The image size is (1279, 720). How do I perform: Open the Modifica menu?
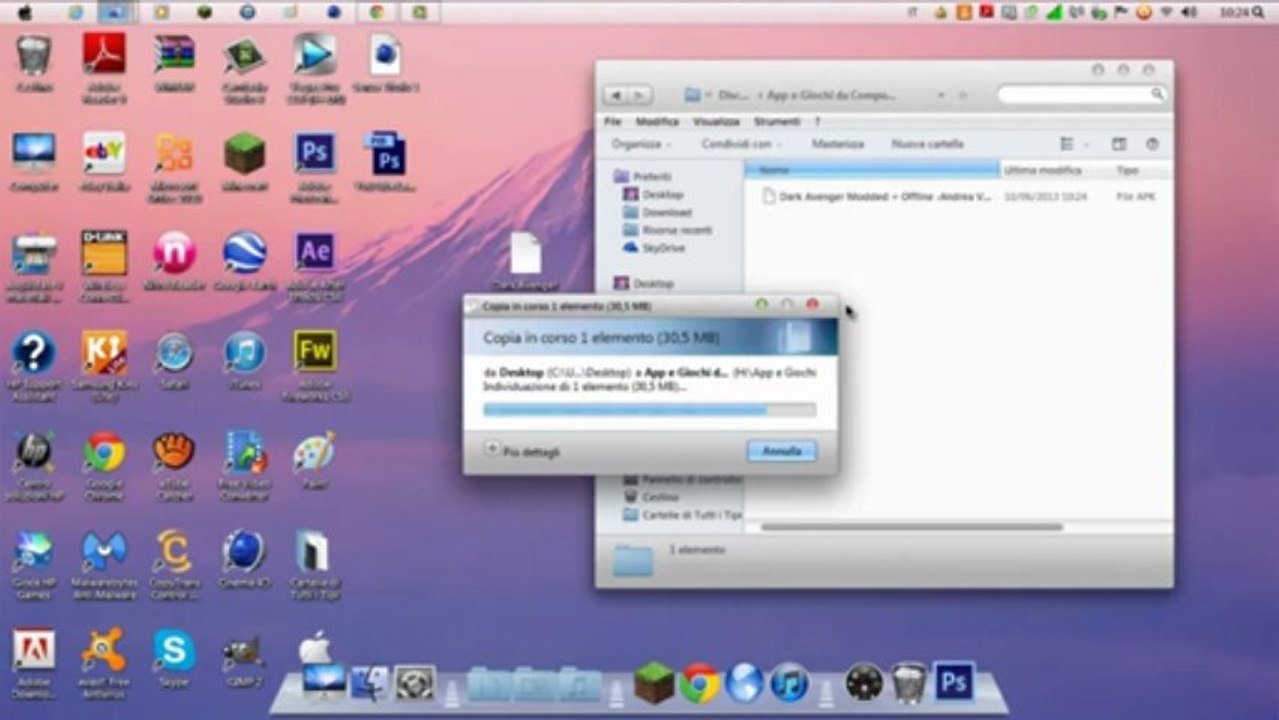pyautogui.click(x=657, y=121)
